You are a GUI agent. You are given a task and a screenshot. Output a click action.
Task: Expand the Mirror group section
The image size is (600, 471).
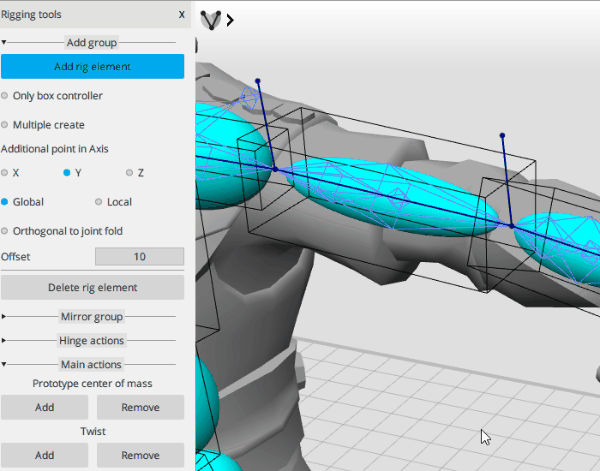pos(4,316)
